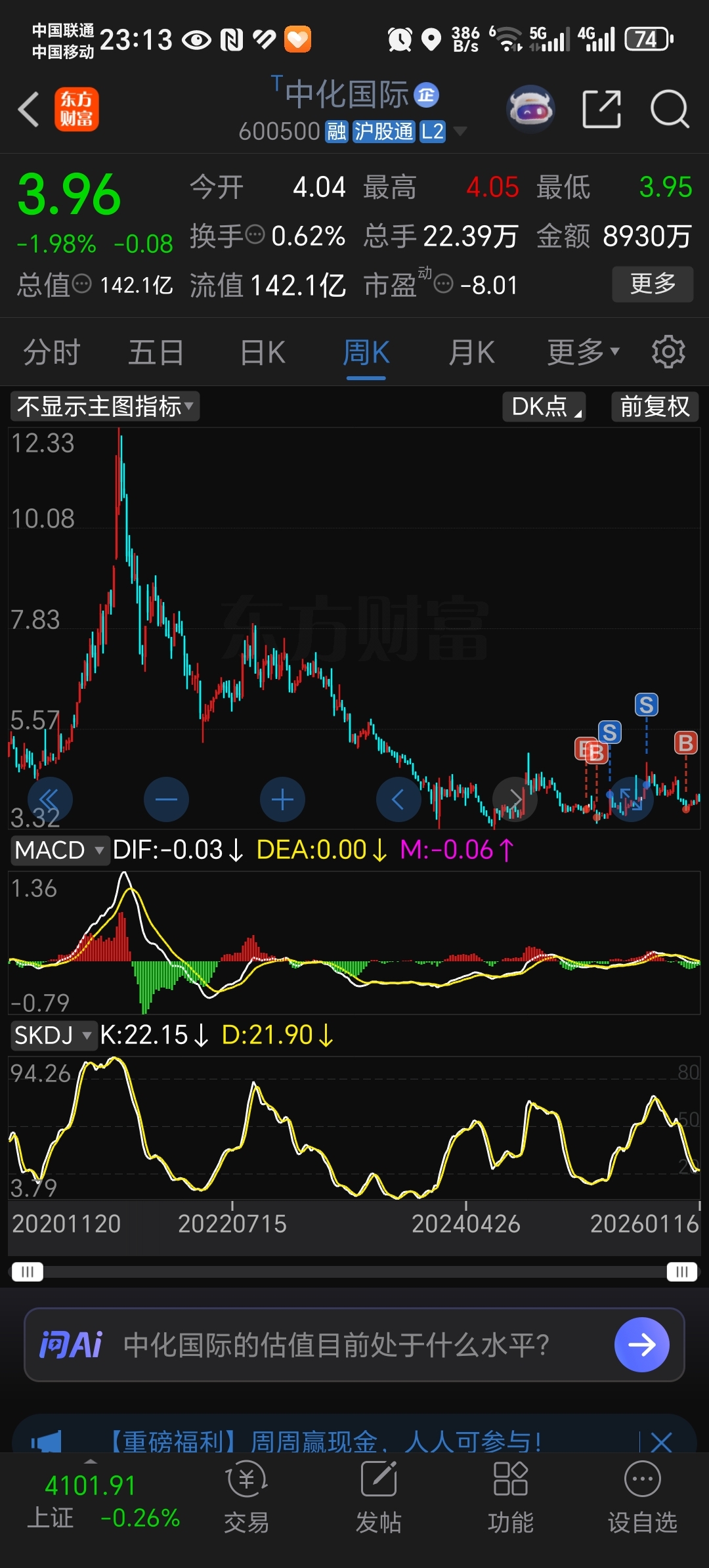Screen dimensions: 709x1568
Task: Tap the 问AI logo
Action: (71, 1345)
